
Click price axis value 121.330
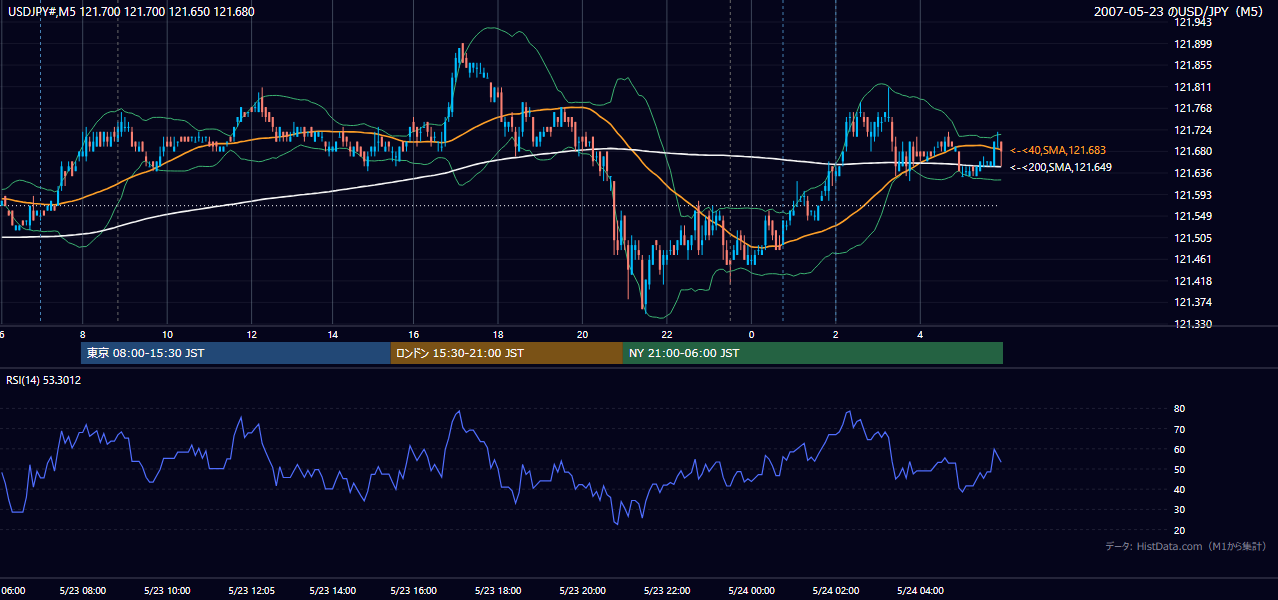[x=1194, y=324]
